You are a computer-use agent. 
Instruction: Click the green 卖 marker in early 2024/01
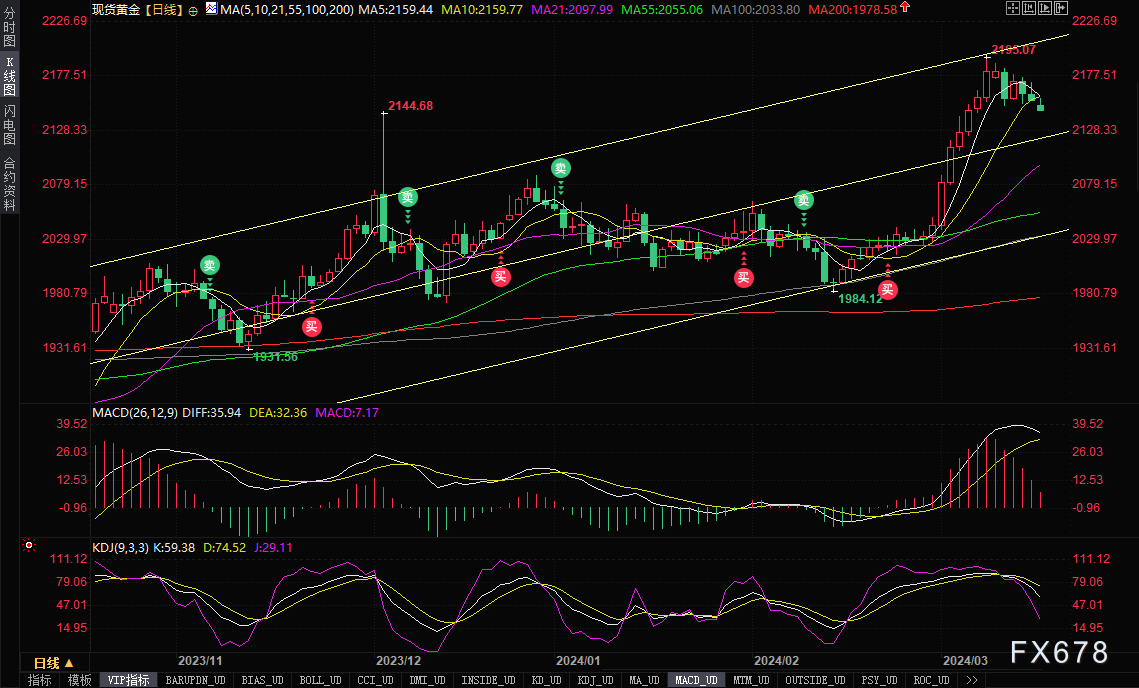[x=560, y=169]
